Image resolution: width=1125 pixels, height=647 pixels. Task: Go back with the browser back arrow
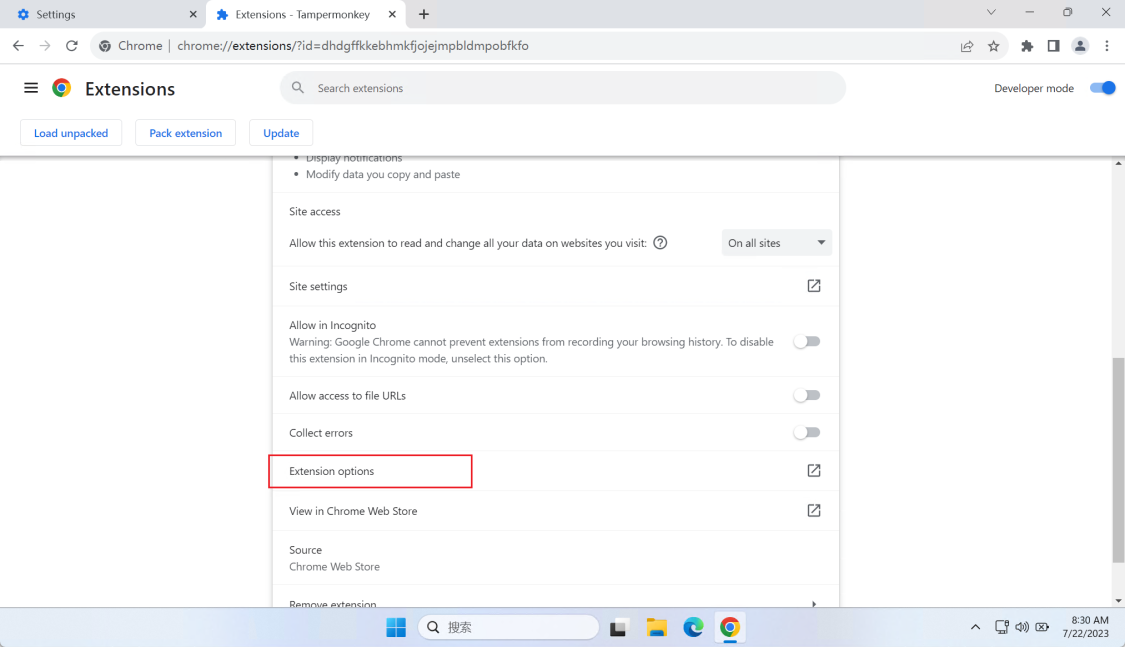point(18,46)
